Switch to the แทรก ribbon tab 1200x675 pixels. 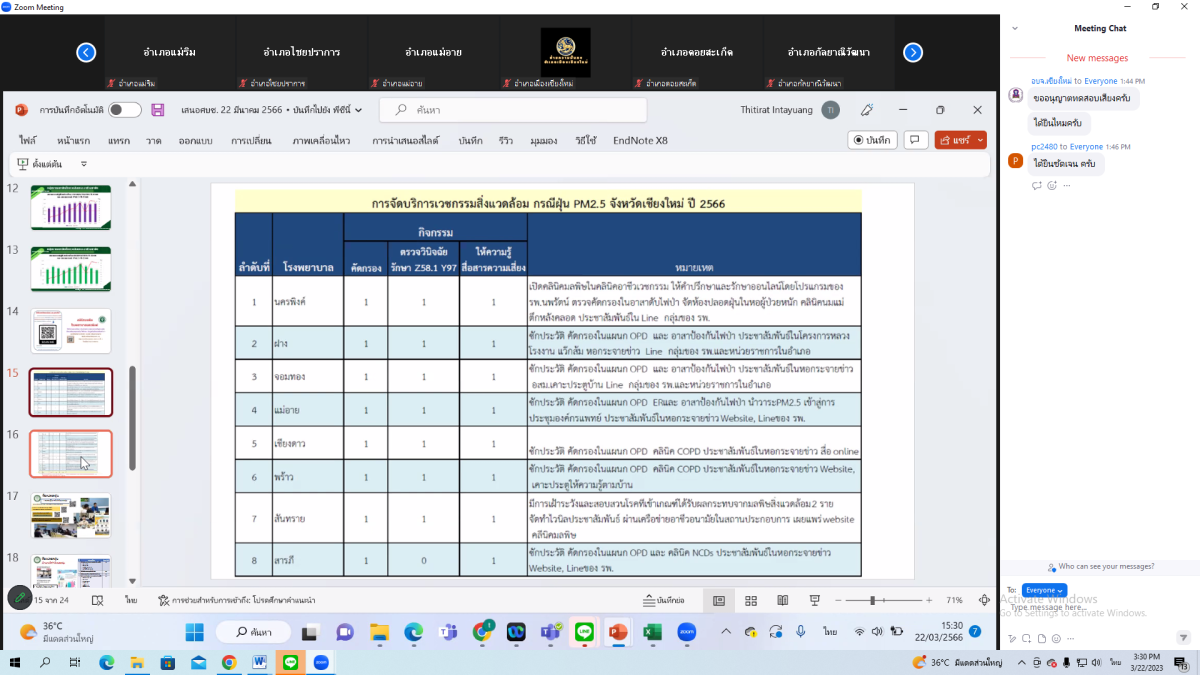click(x=119, y=141)
